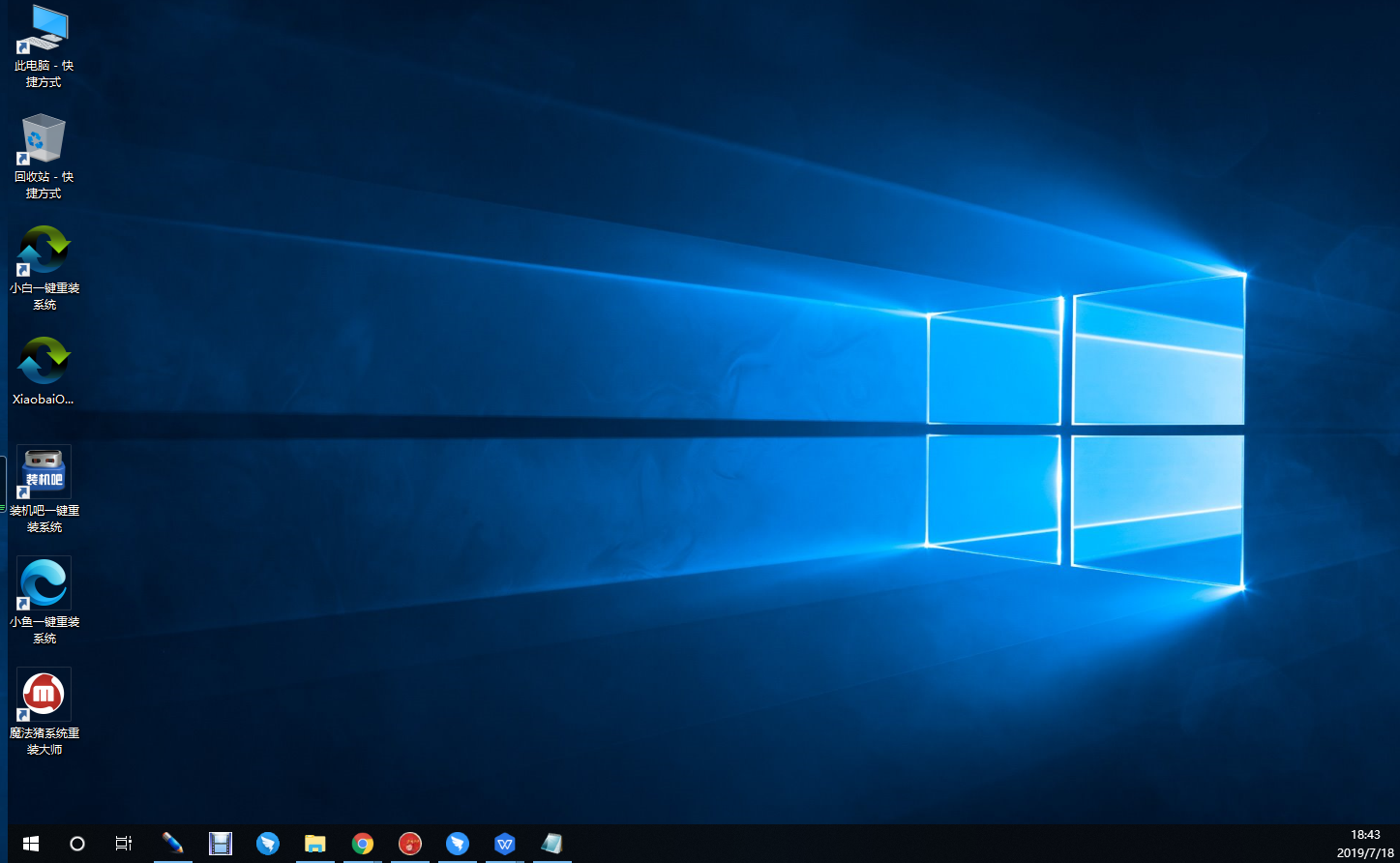Open the Windows Start menu

[x=30, y=844]
